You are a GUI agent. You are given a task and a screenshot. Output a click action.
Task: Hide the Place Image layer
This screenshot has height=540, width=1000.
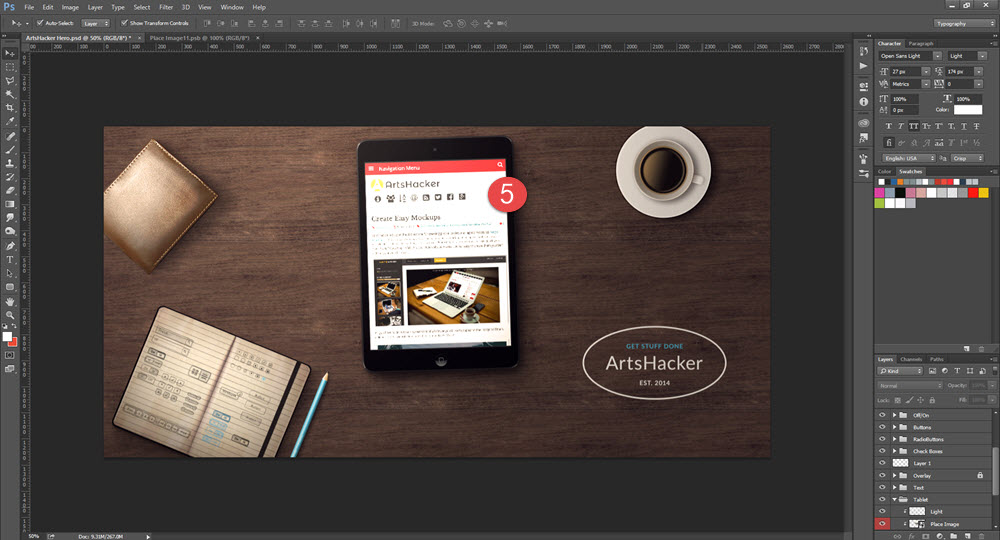[883, 524]
